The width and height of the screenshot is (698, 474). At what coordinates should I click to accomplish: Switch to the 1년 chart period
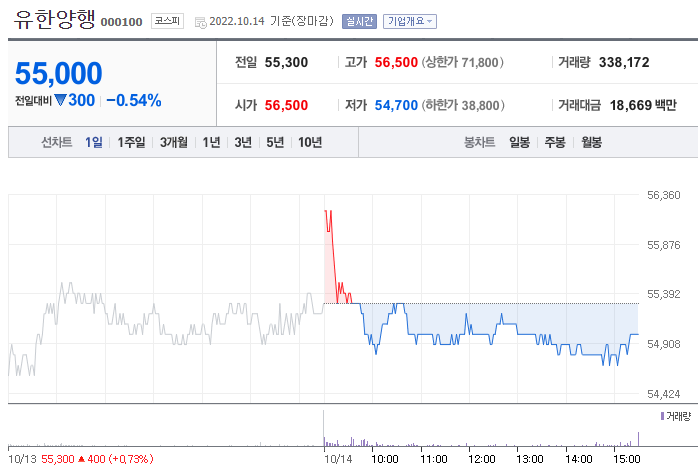coord(211,142)
